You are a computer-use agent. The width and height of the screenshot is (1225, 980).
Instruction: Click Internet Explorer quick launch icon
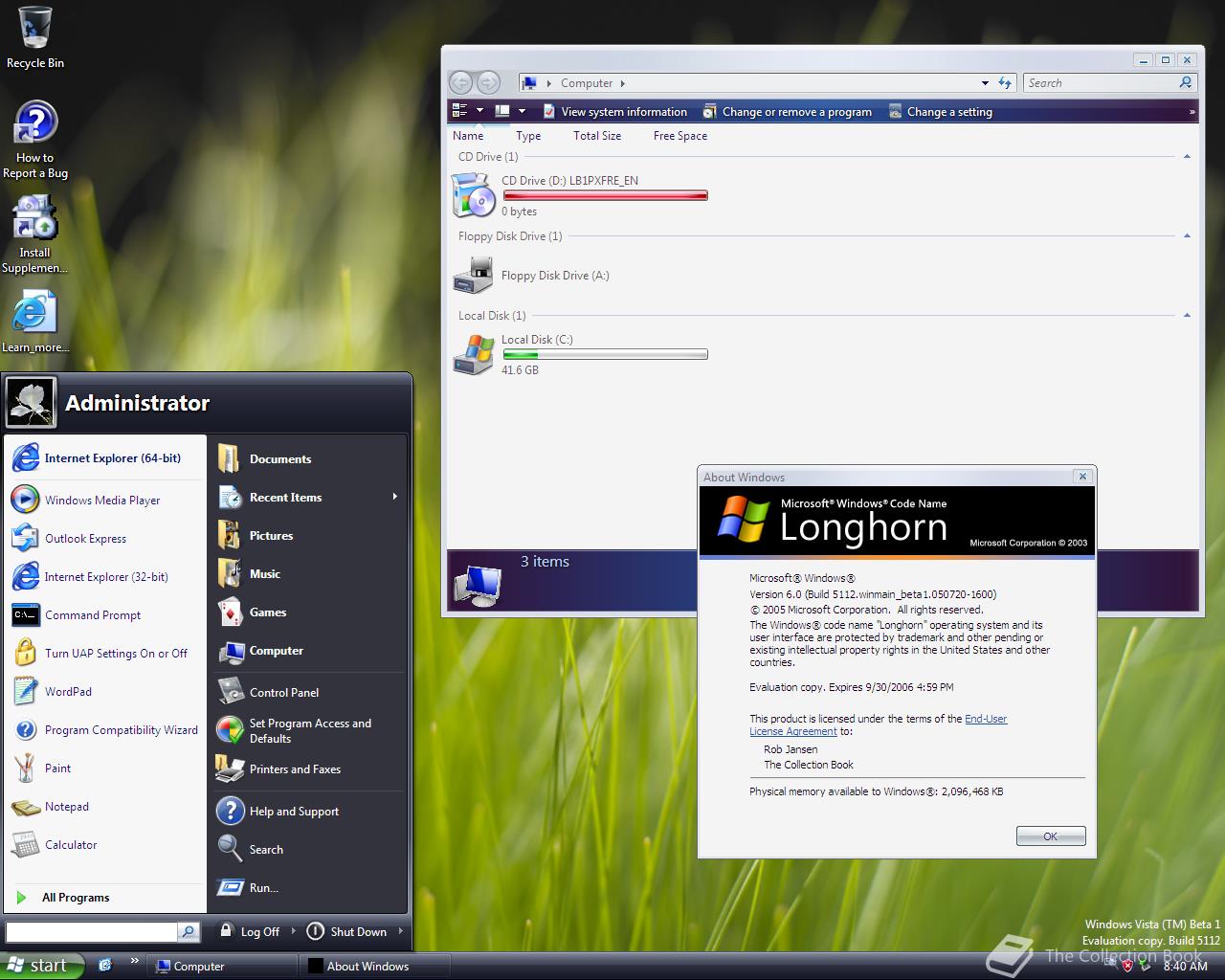(x=105, y=965)
